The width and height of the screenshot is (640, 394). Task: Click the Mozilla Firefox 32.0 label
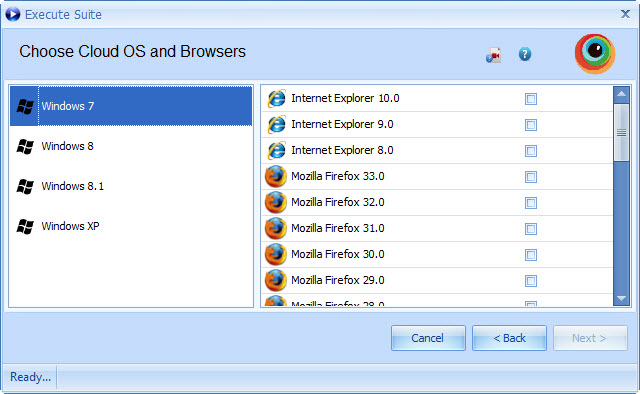pos(338,202)
